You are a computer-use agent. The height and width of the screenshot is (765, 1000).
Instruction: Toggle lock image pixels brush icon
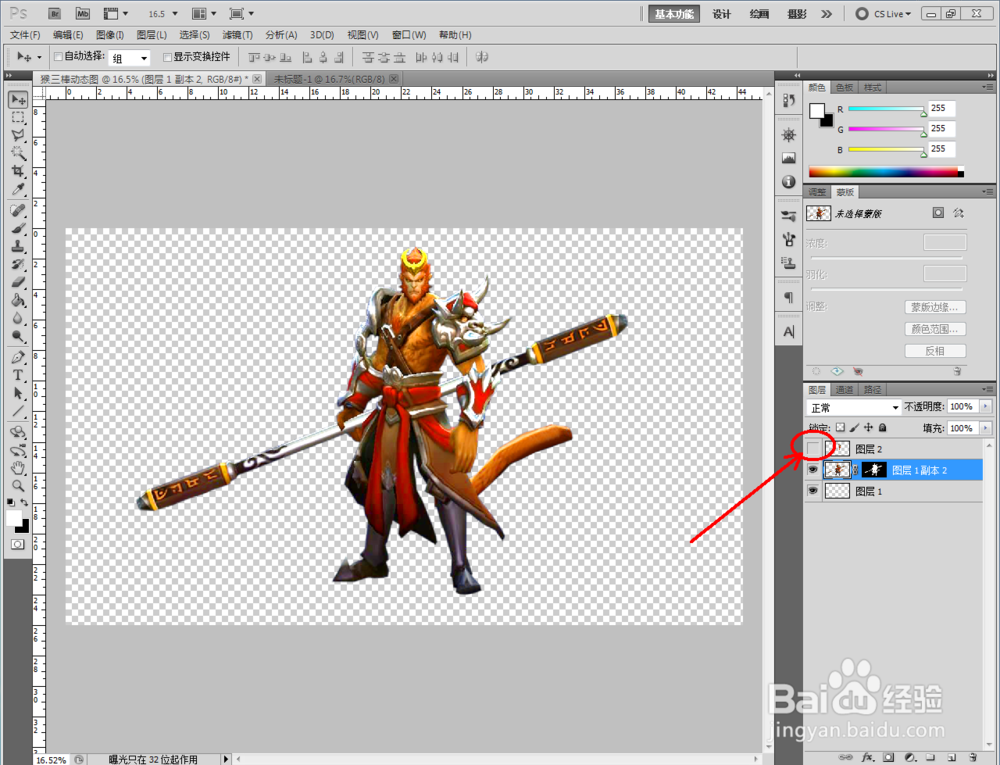pos(855,428)
